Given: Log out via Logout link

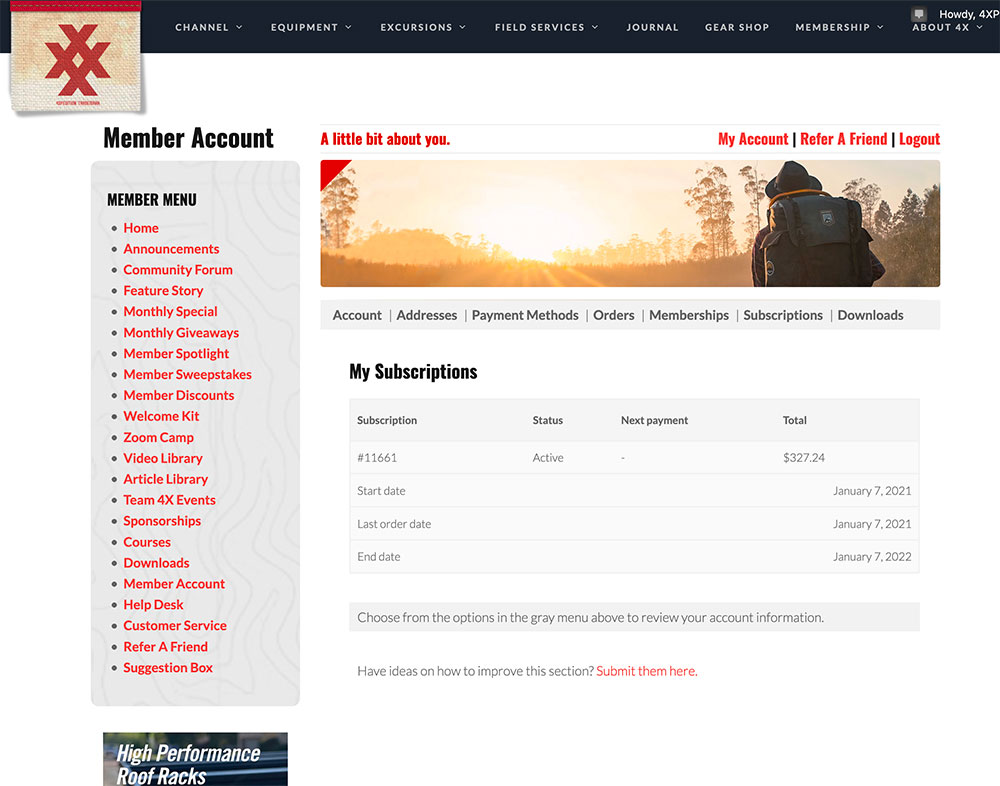Looking at the screenshot, I should 919,139.
